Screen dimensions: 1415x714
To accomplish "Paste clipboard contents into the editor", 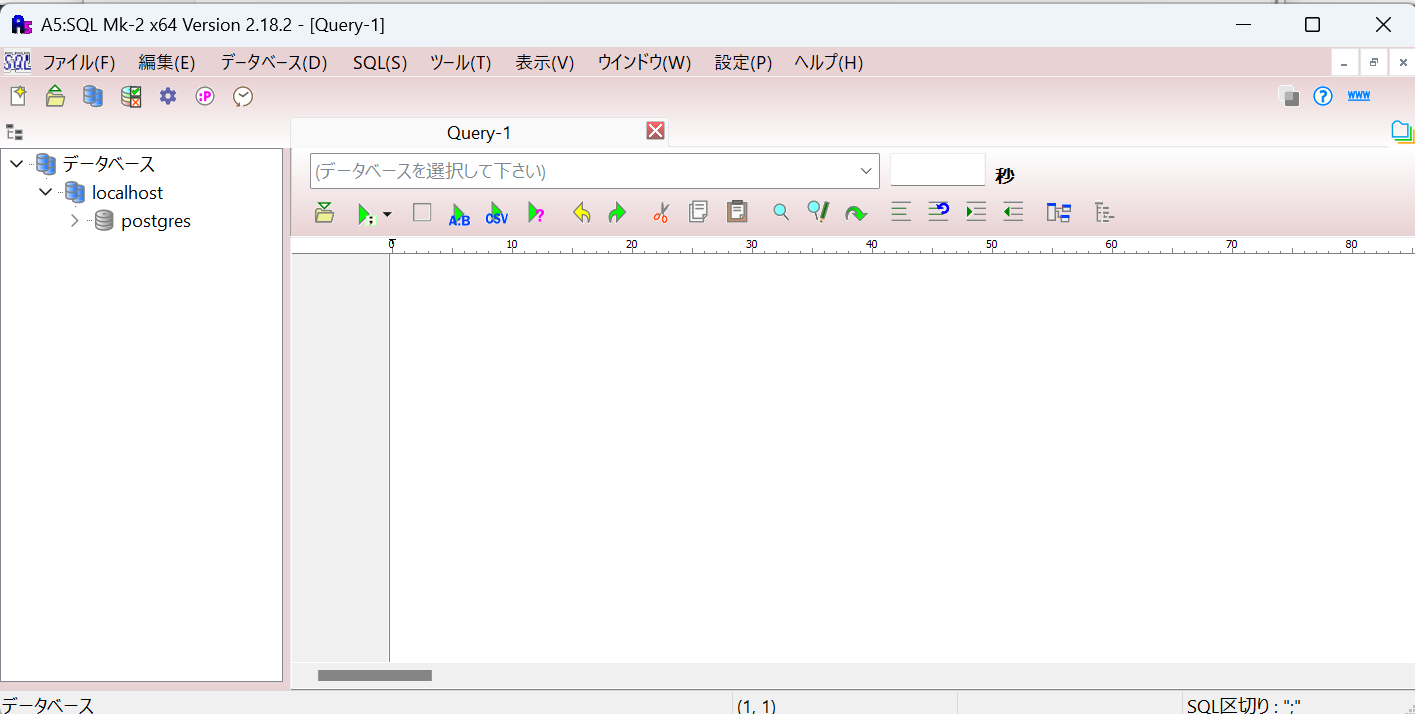I will [735, 212].
